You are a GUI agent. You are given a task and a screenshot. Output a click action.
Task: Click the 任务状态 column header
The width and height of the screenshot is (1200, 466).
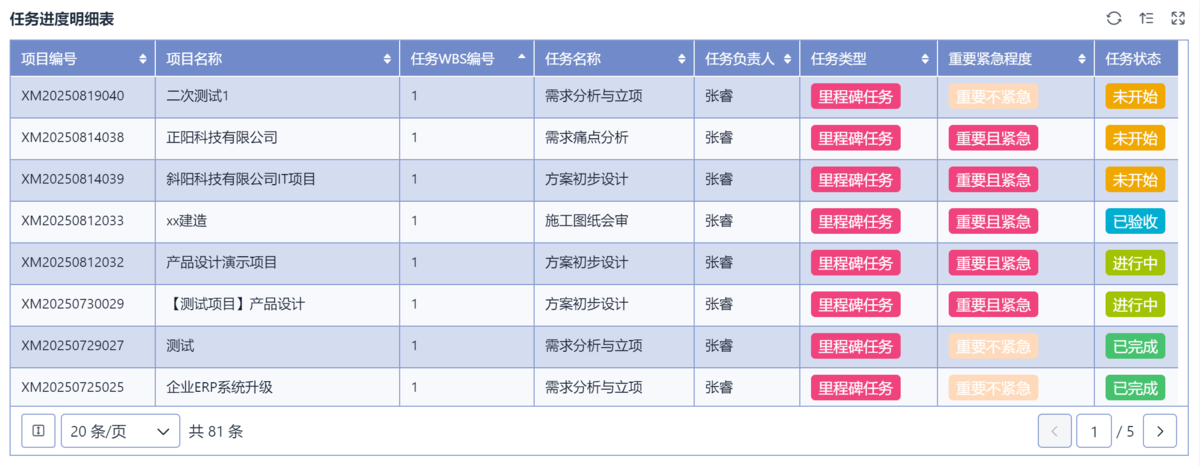pyautogui.click(x=1133, y=59)
